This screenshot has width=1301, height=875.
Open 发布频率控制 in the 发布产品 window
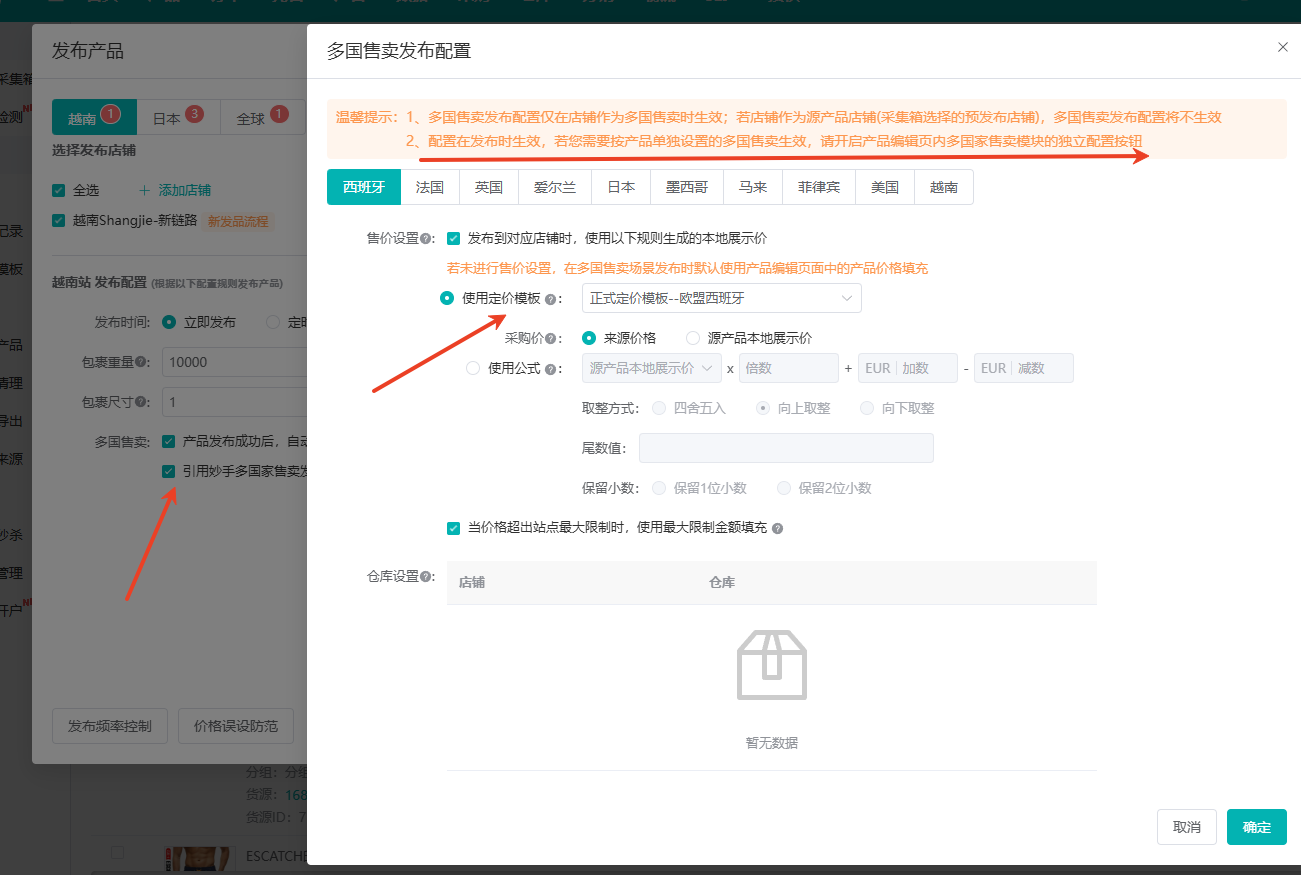tap(110, 726)
